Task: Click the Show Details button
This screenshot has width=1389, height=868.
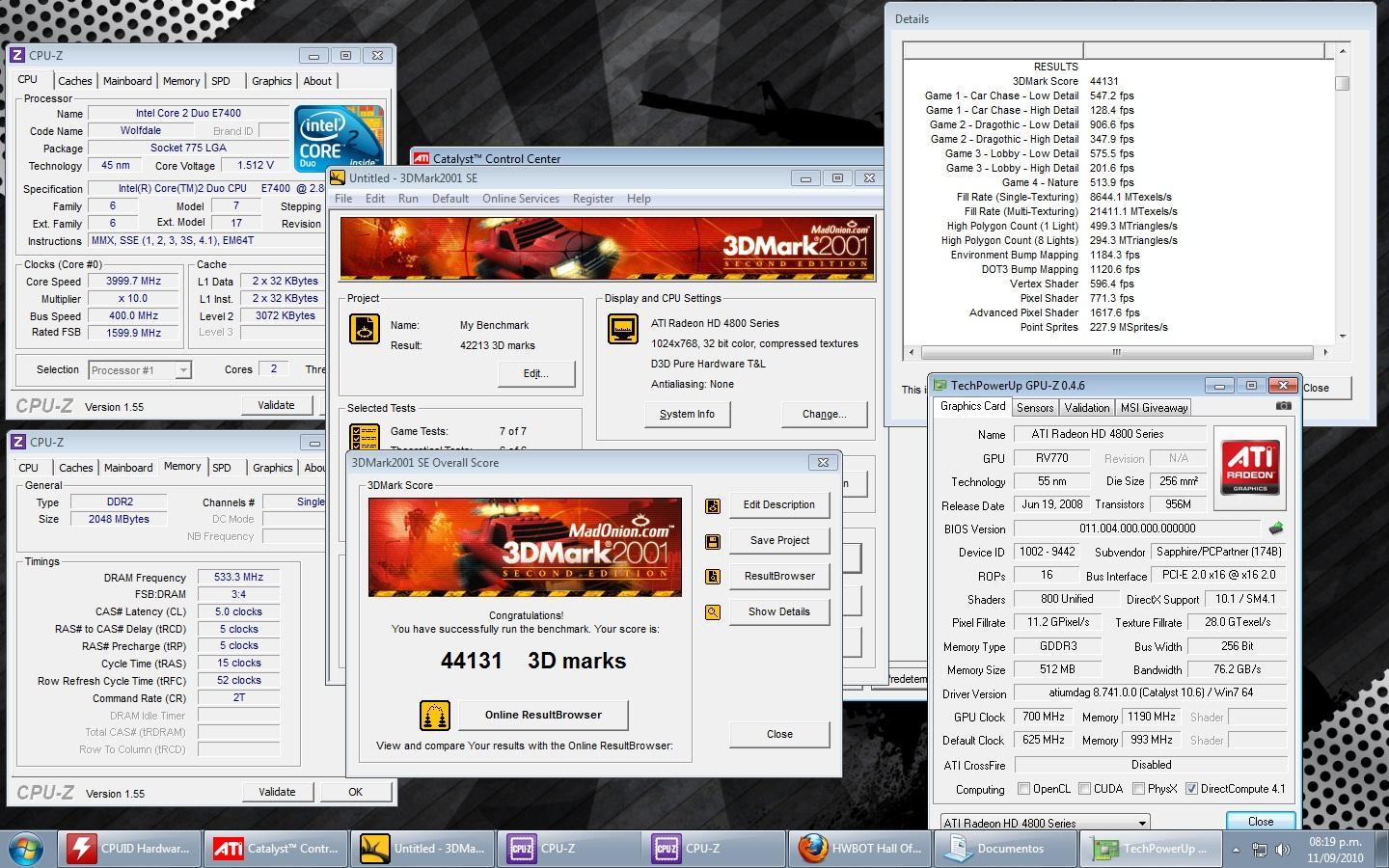Action: (779, 611)
